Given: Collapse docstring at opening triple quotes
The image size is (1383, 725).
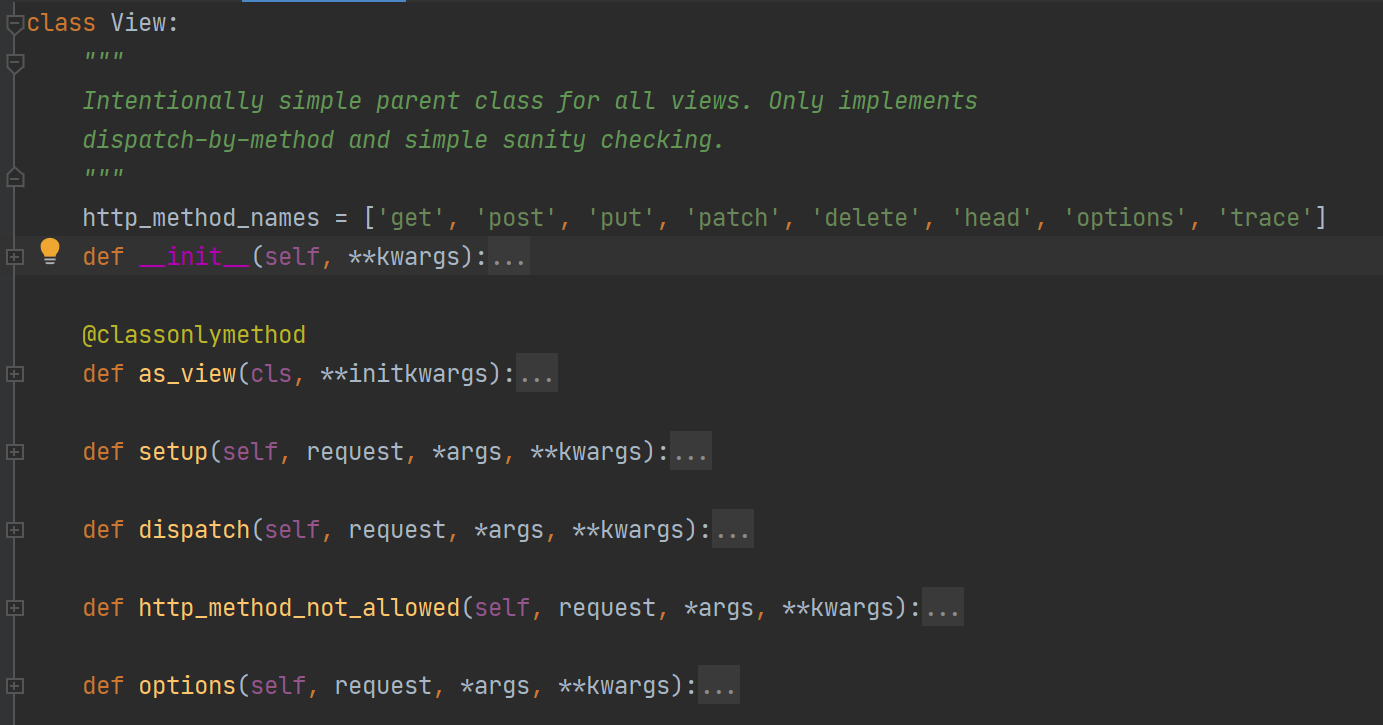Looking at the screenshot, I should [x=14, y=64].
